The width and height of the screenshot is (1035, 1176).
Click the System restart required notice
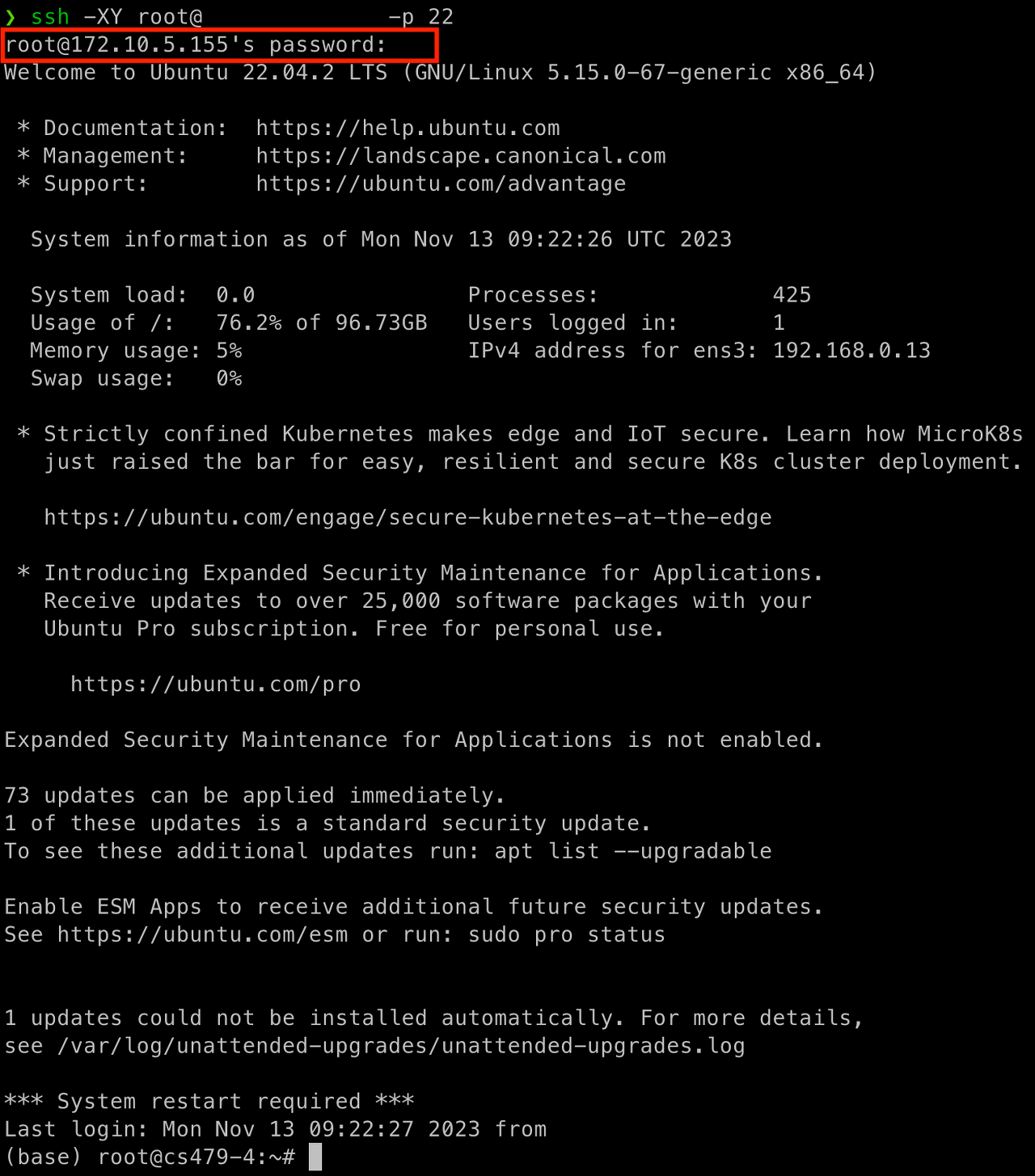tap(209, 1102)
